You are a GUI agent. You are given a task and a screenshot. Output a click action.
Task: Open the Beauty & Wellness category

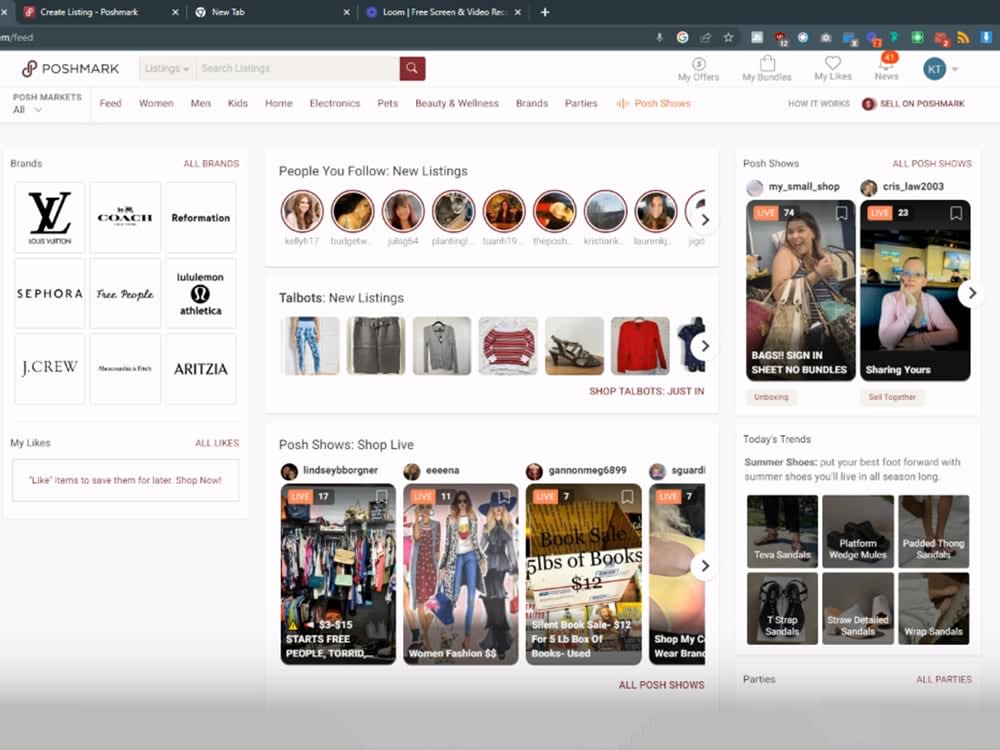(x=457, y=103)
